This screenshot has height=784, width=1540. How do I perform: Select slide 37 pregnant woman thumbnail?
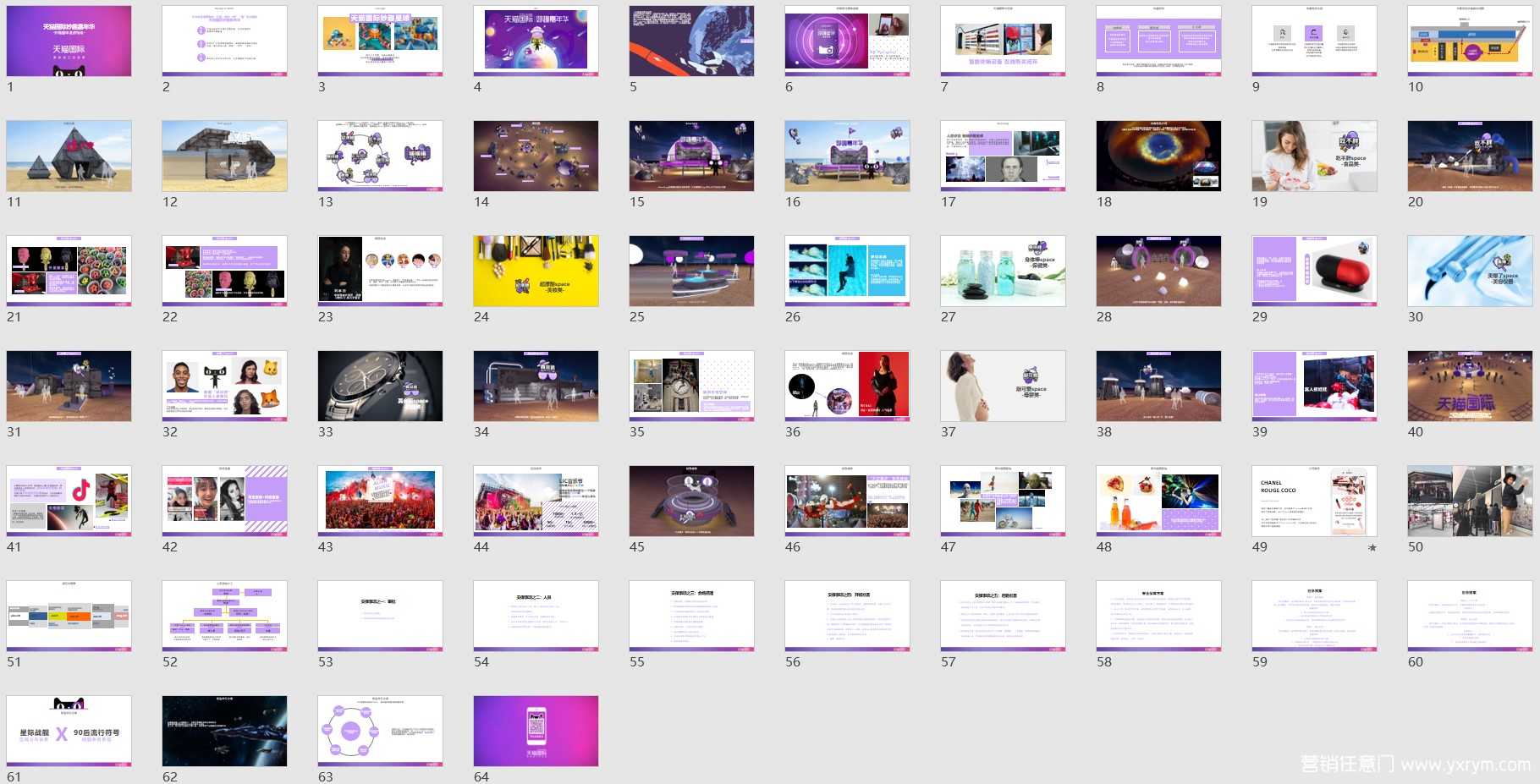1003,386
